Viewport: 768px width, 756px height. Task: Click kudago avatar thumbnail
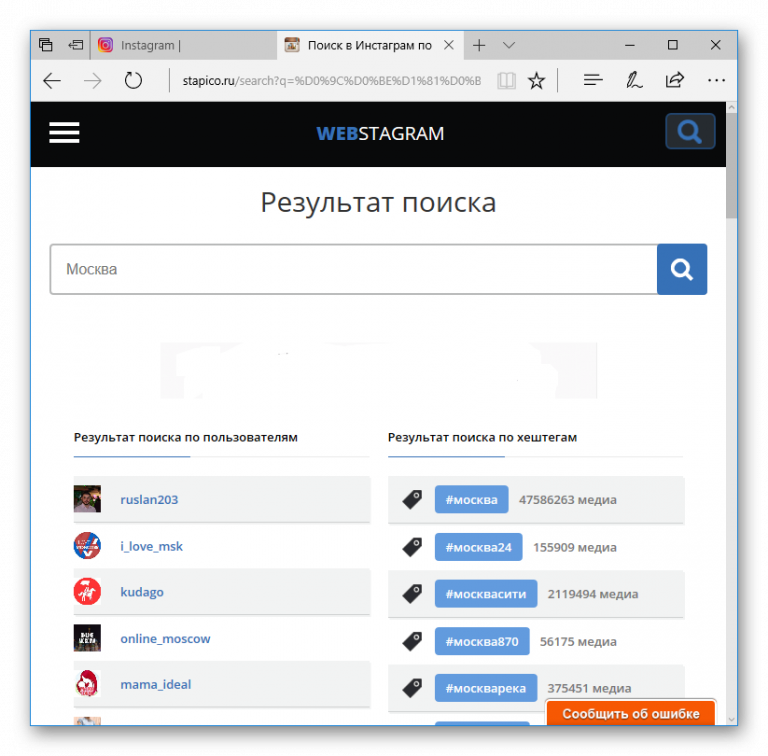pyautogui.click(x=87, y=591)
